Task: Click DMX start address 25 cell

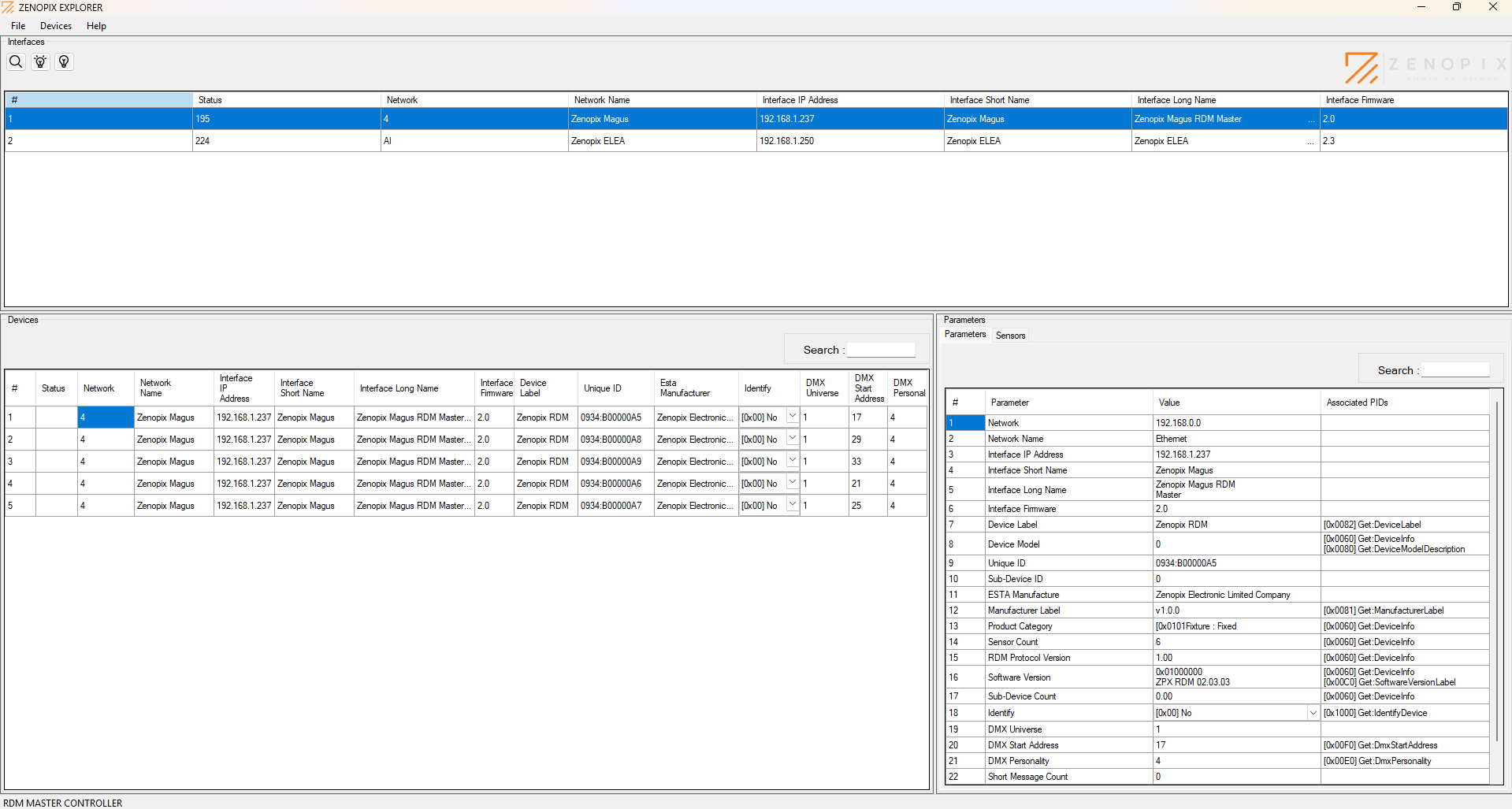Action: coord(868,506)
